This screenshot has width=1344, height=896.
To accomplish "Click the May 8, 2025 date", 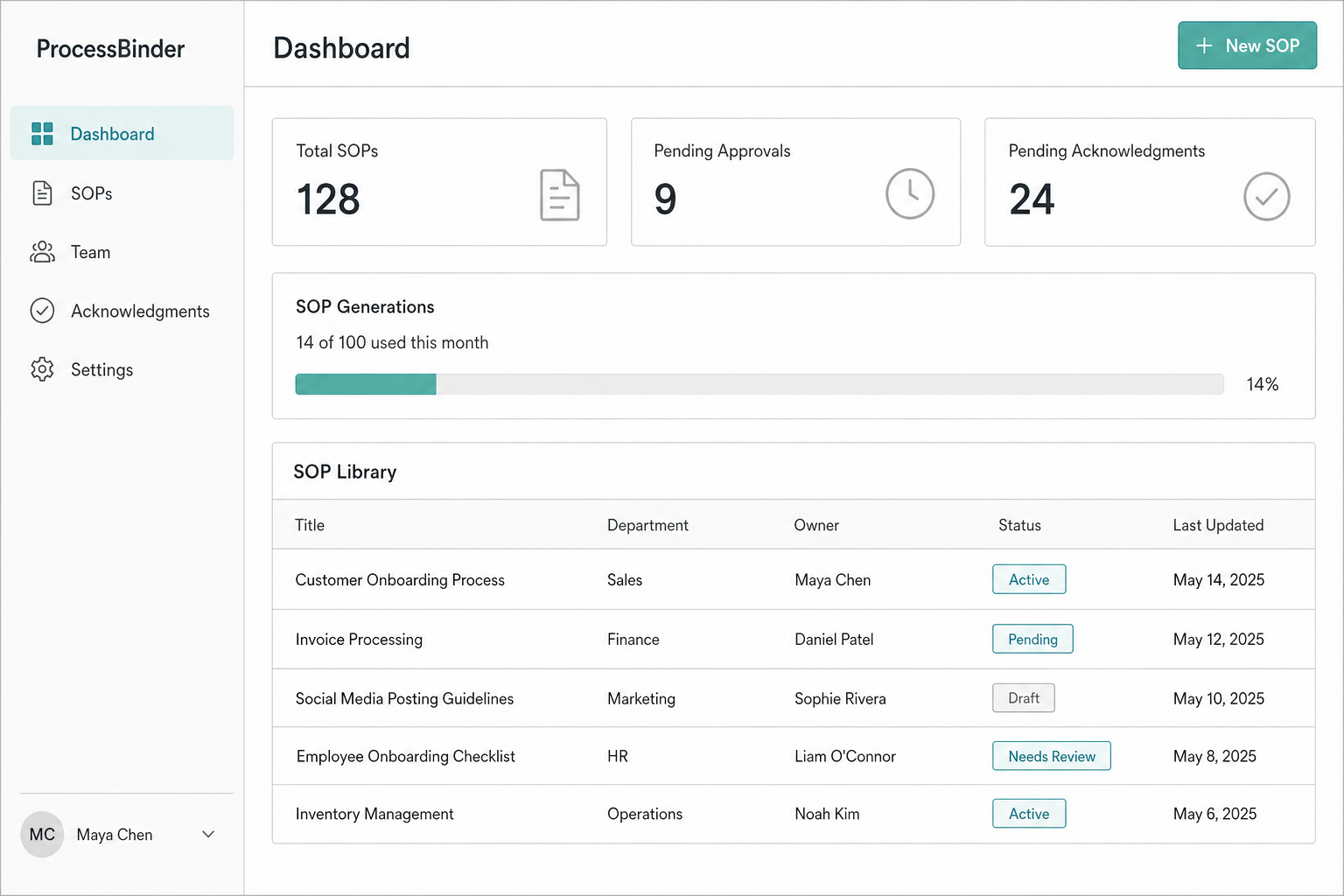I will coord(1214,756).
